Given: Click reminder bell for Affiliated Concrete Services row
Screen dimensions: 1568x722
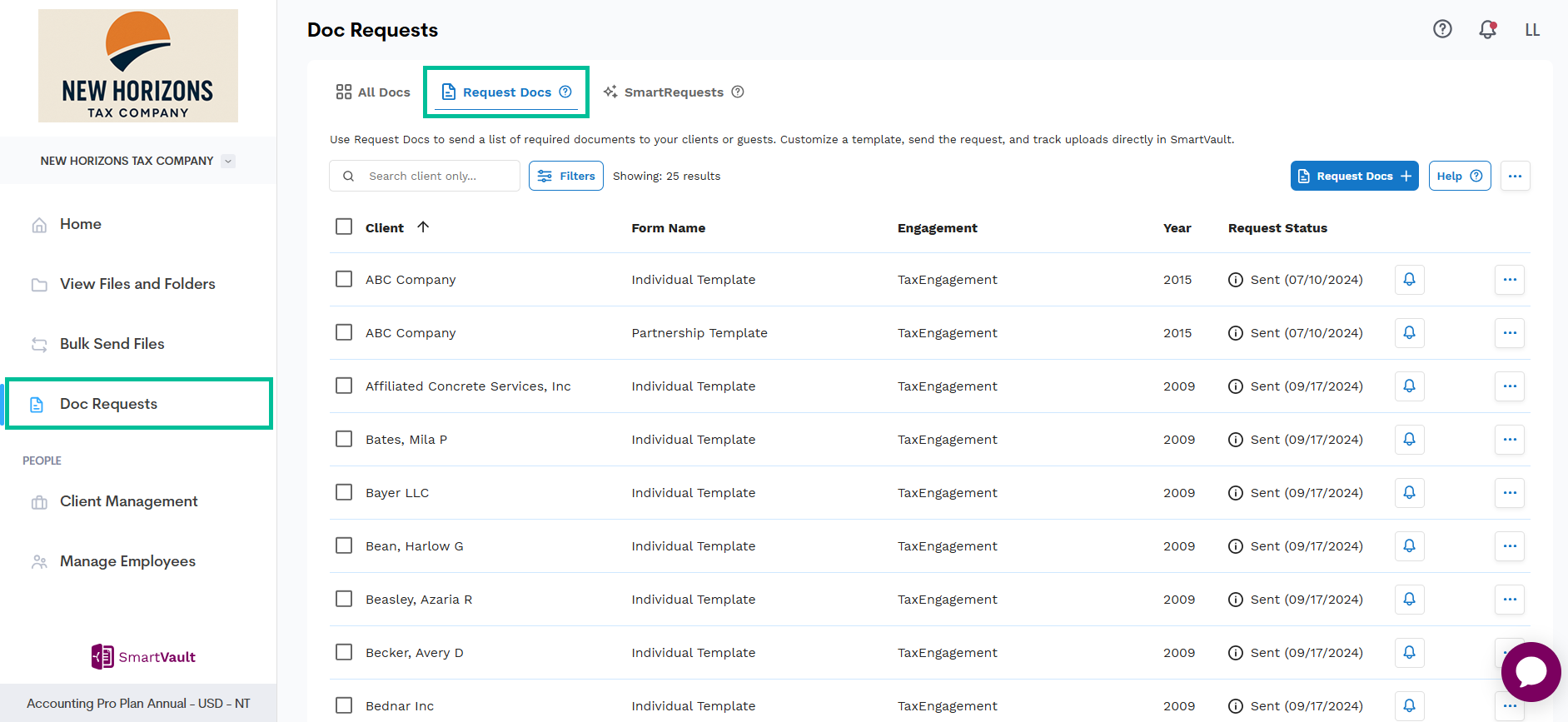Looking at the screenshot, I should pos(1409,386).
